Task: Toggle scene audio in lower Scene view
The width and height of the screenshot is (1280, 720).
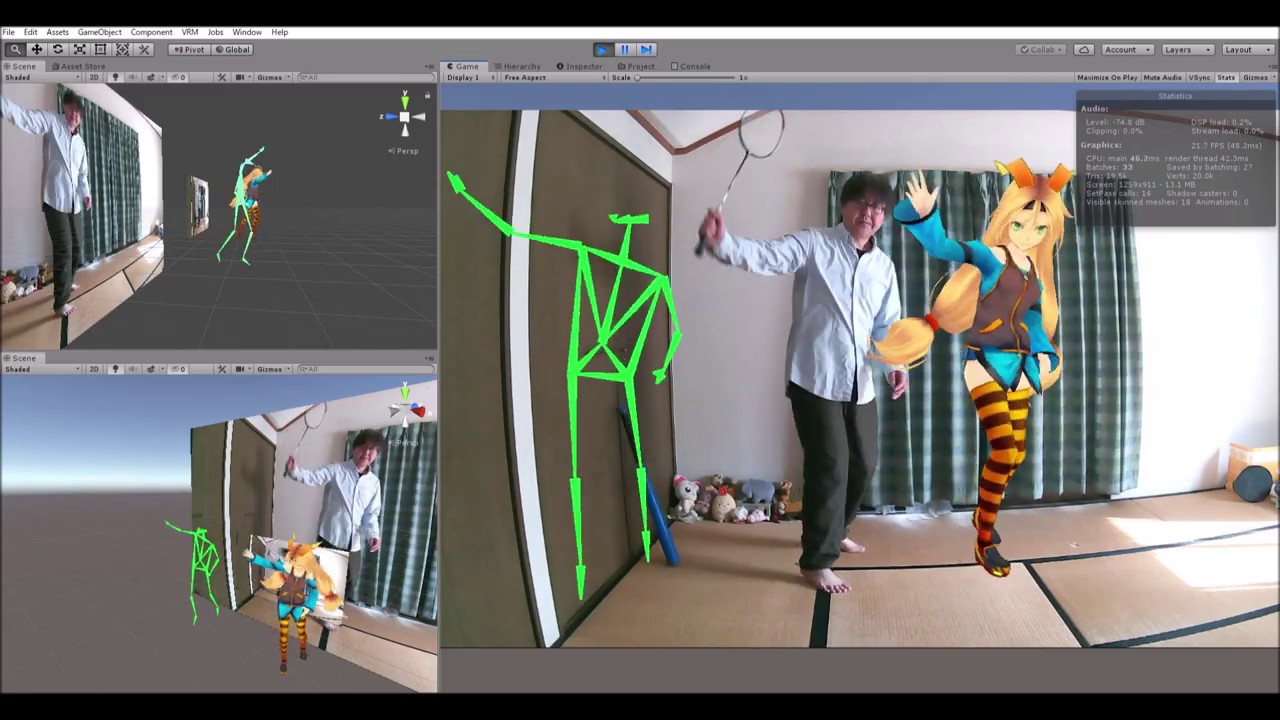Action: click(x=131, y=369)
